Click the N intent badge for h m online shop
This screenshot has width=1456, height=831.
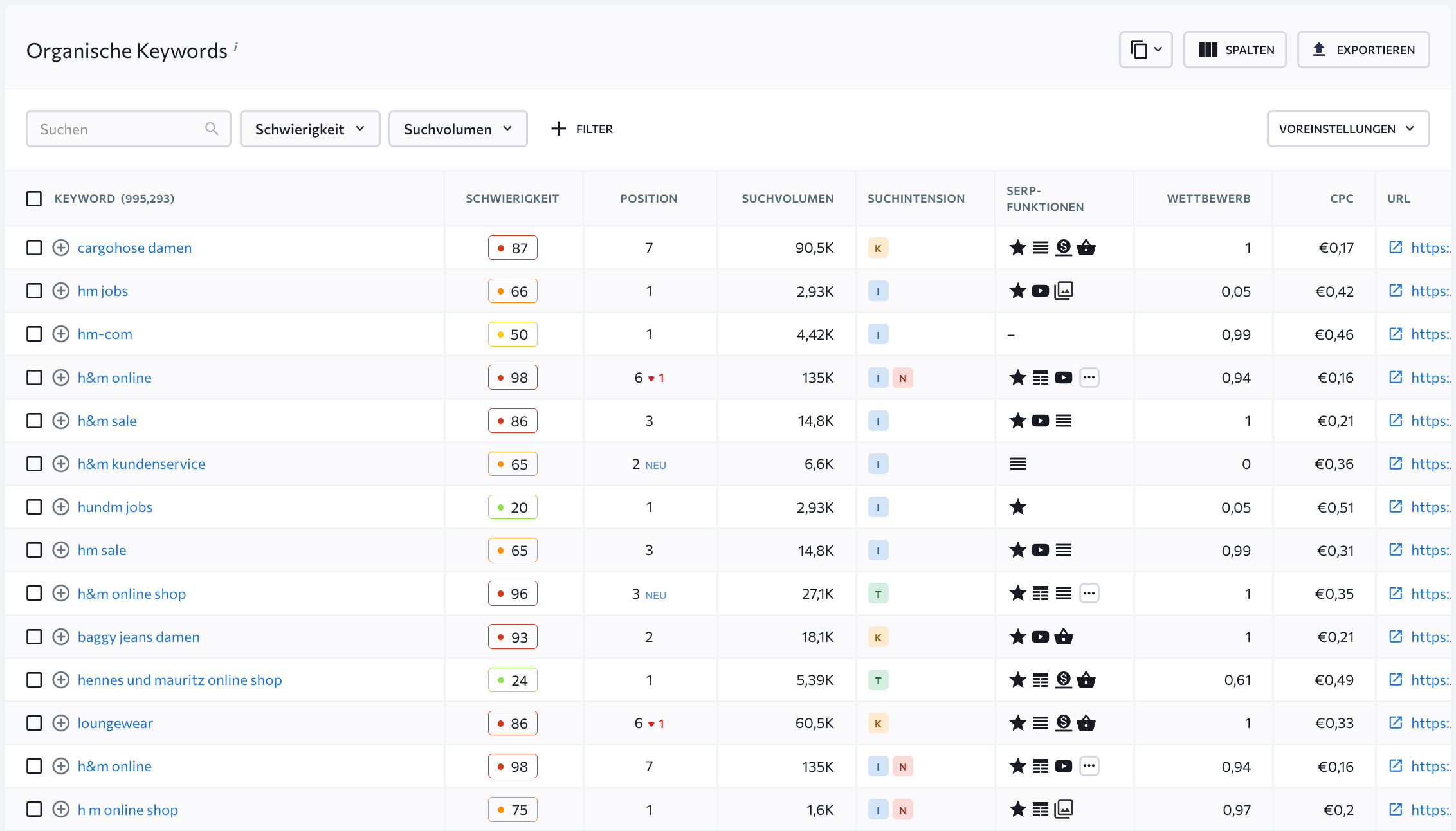[903, 810]
